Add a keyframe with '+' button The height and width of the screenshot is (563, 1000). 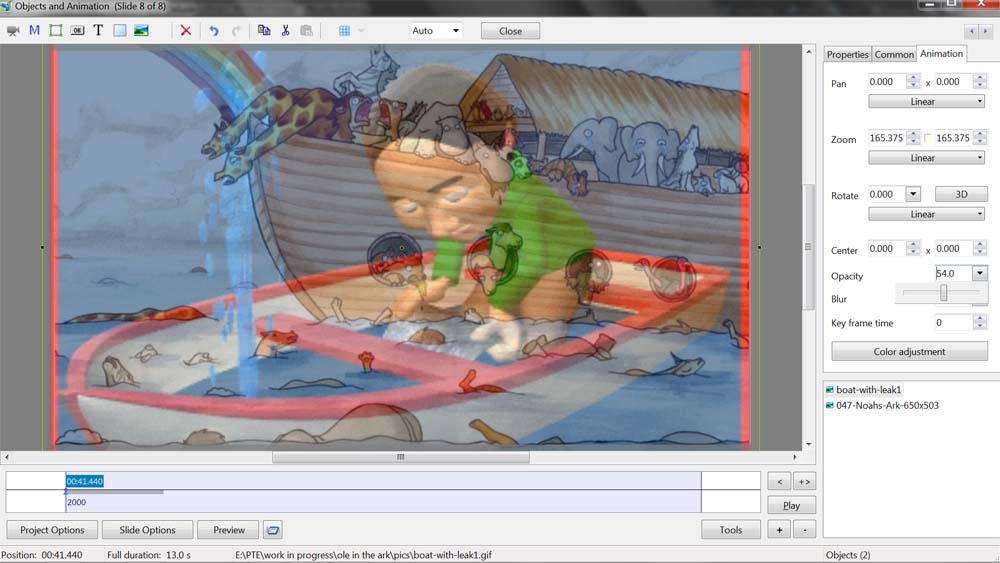click(x=779, y=530)
